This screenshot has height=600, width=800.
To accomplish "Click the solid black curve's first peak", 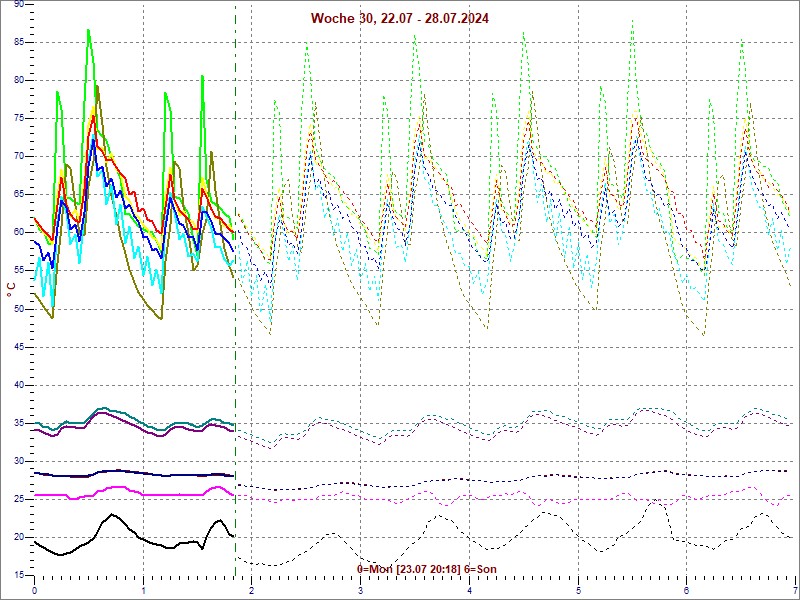I will (112, 515).
